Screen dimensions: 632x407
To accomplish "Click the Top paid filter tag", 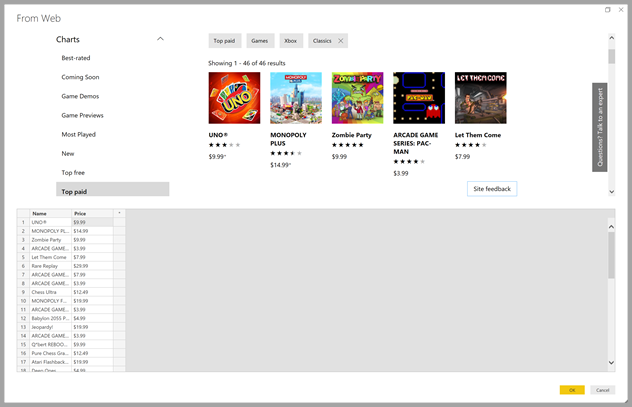I will (225, 41).
